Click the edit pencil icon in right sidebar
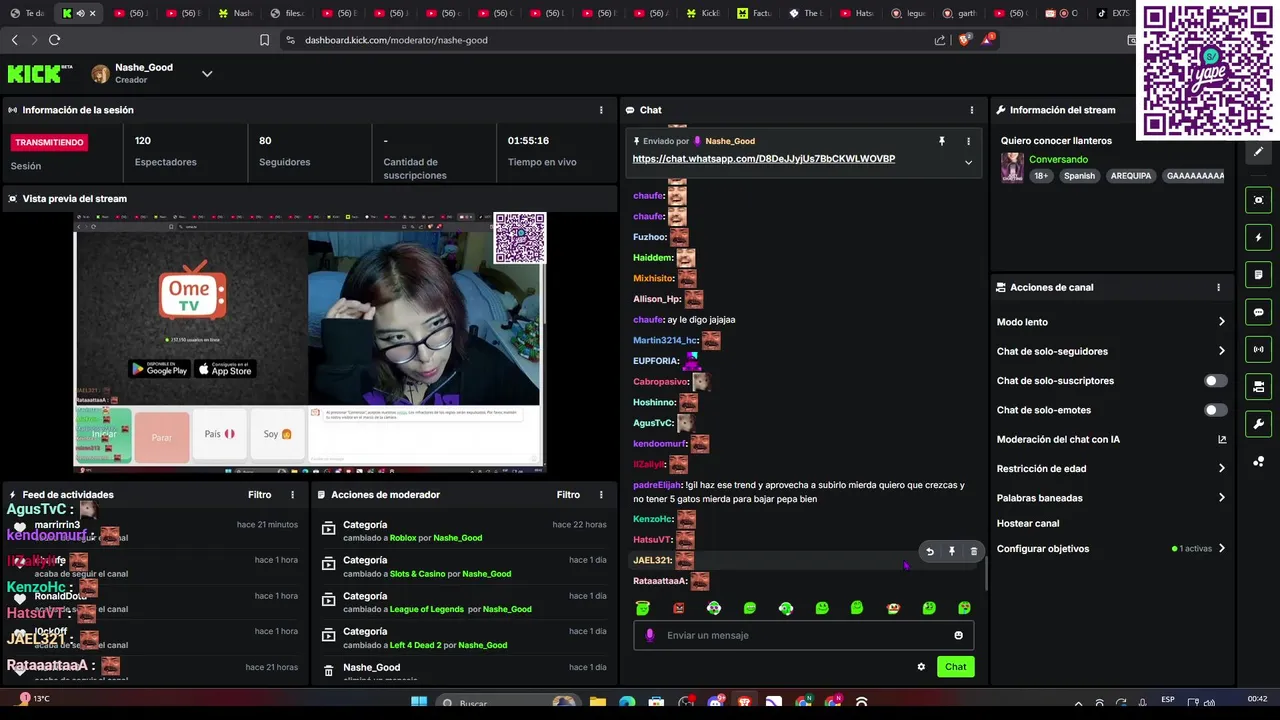The image size is (1280, 720). pos(1258,152)
